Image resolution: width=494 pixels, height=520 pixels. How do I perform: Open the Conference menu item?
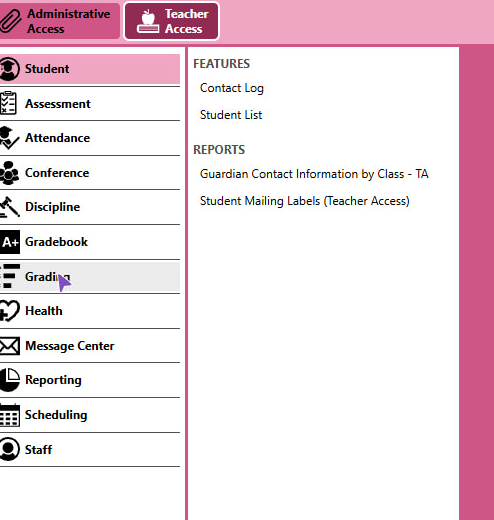[x=90, y=173]
